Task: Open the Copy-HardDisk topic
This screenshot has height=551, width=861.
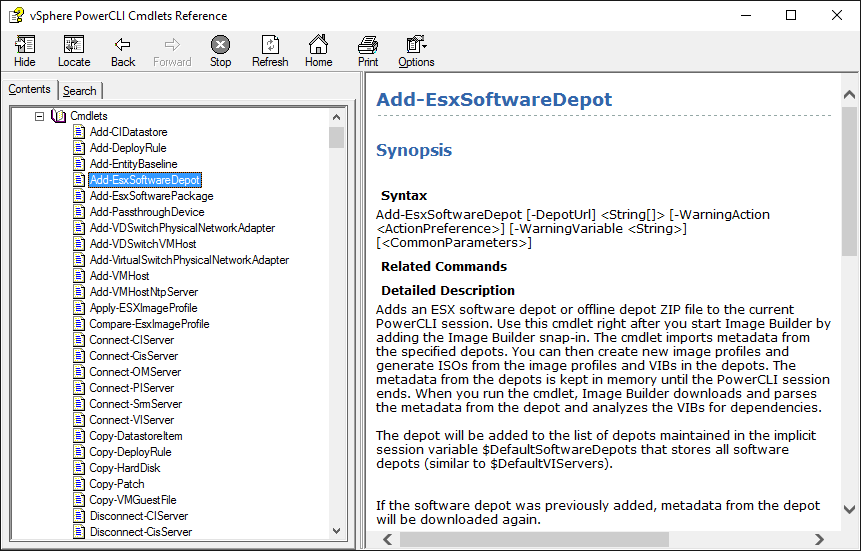Action: 125,467
